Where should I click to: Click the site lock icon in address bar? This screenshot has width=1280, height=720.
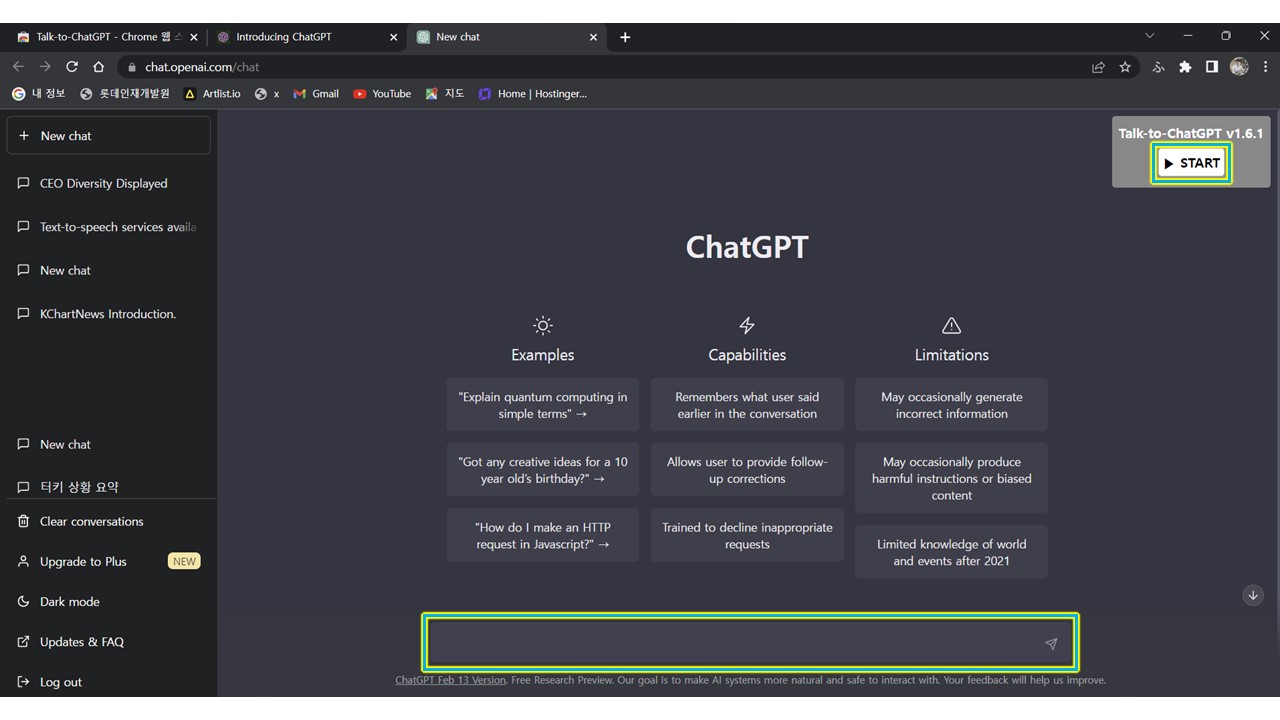(132, 67)
